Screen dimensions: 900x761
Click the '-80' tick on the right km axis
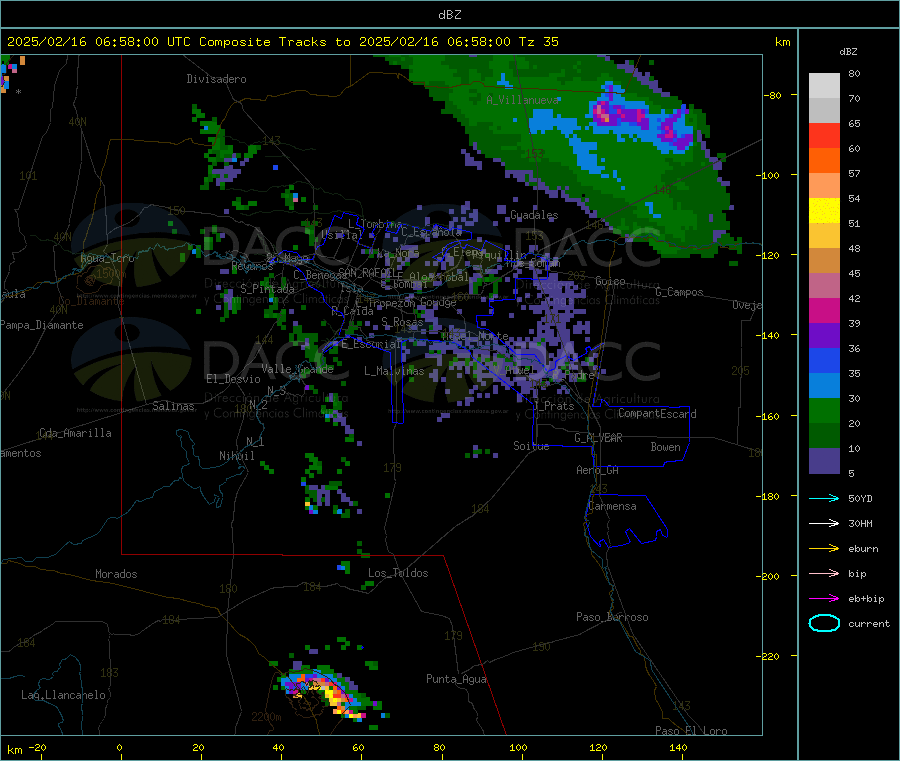[x=772, y=95]
